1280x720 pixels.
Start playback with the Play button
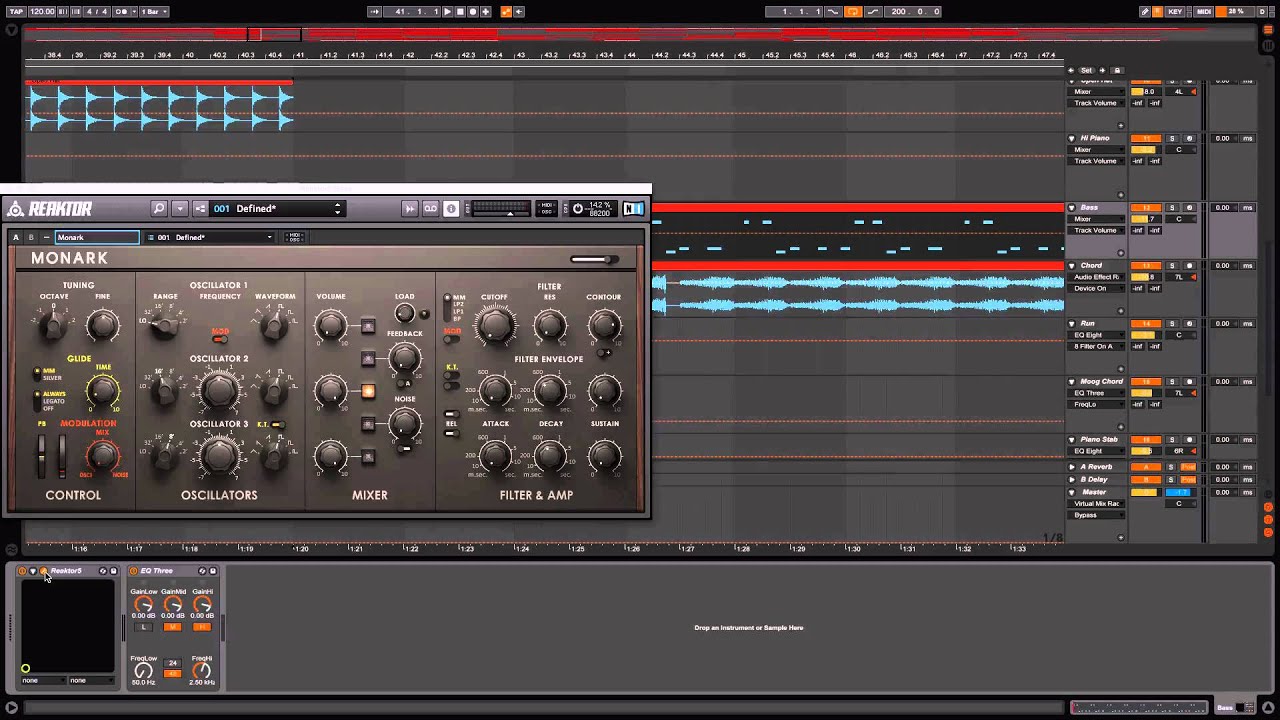[447, 12]
